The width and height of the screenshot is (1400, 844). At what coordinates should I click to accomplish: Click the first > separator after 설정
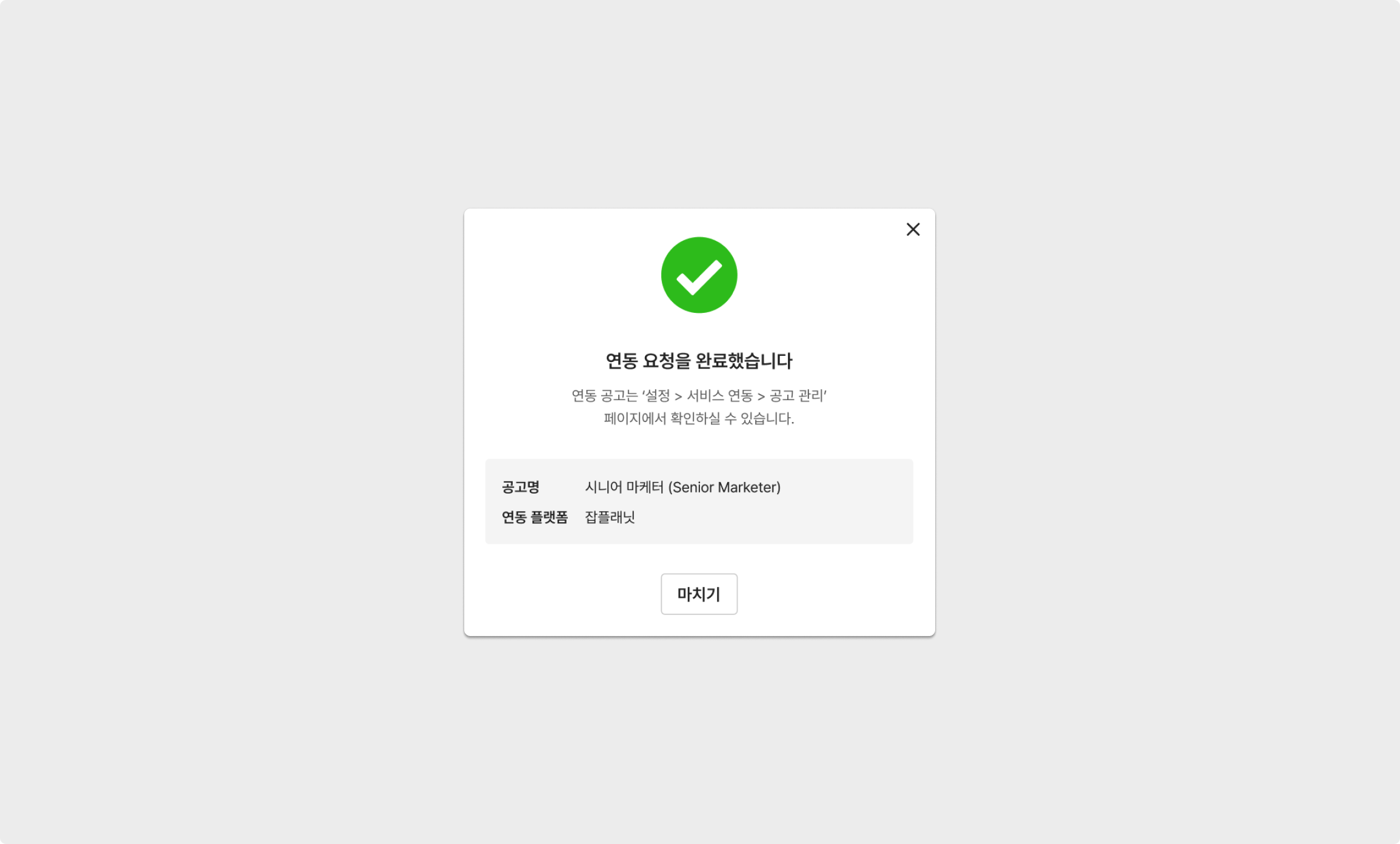678,397
